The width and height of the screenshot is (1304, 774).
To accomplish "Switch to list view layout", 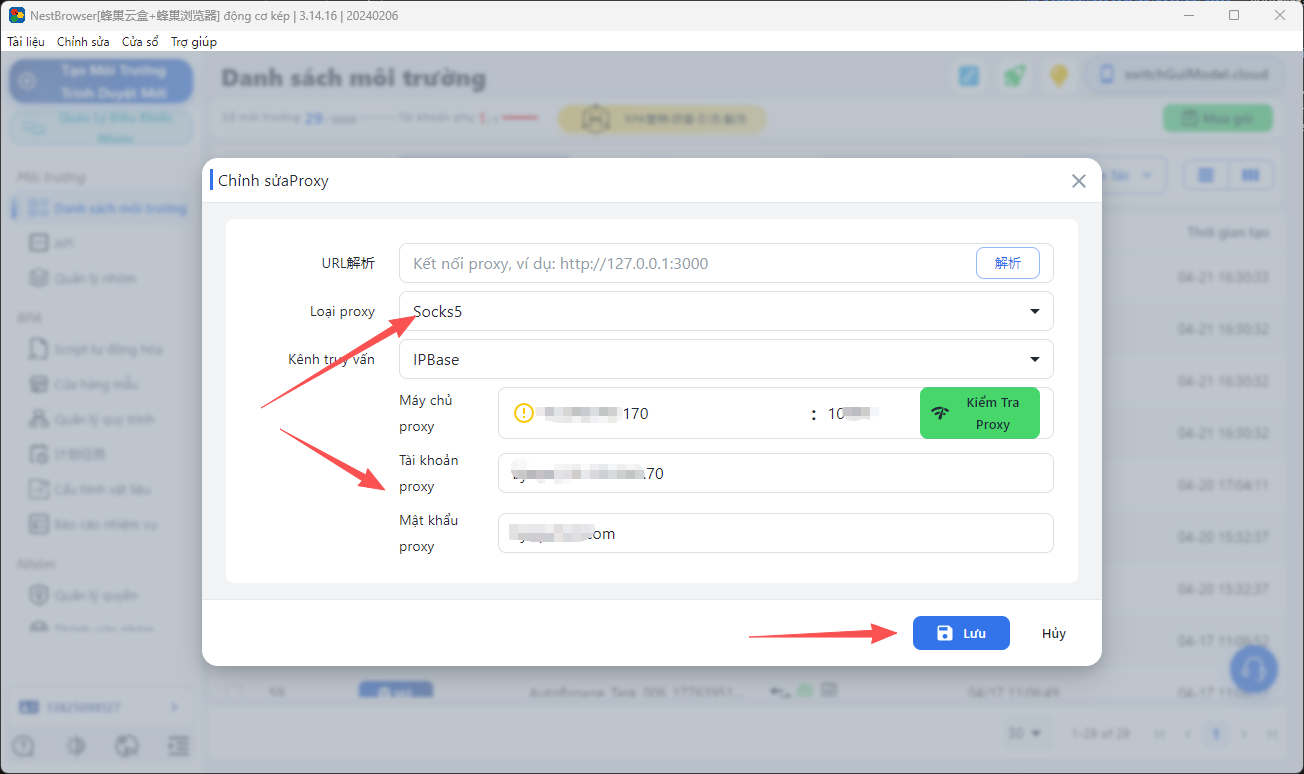I will (x=1204, y=174).
